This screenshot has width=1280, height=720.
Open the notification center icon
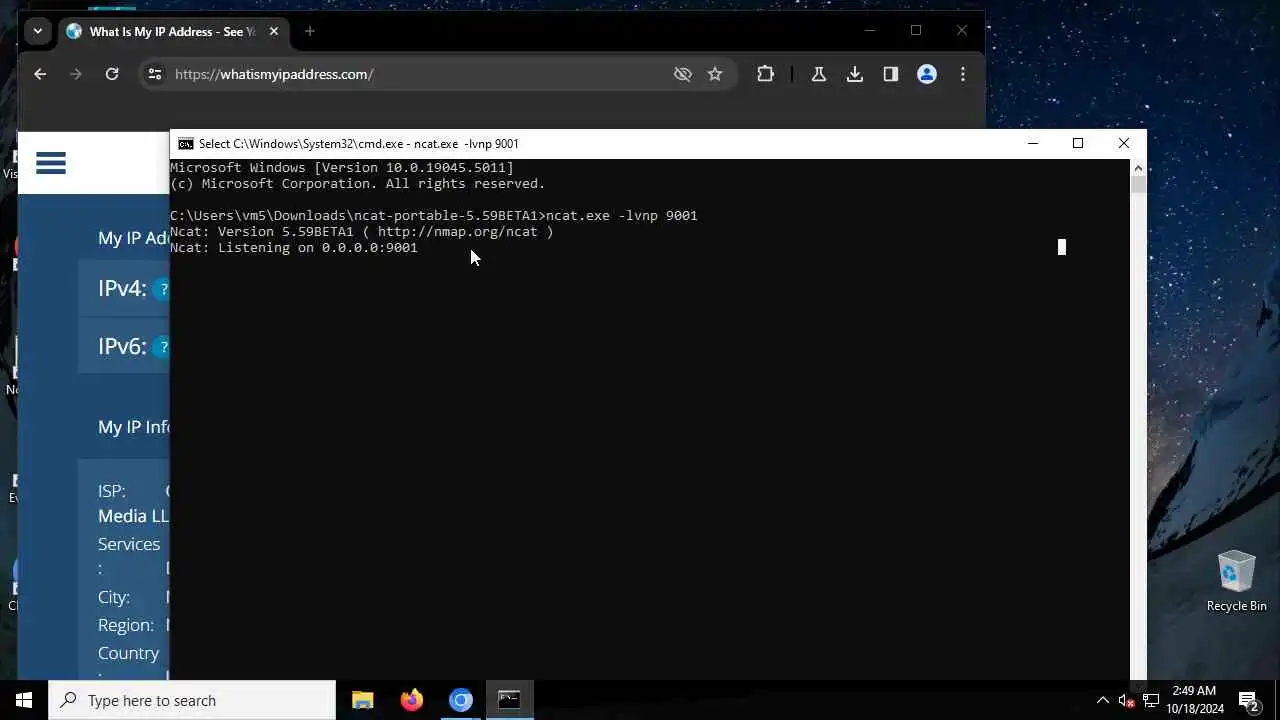click(1248, 700)
